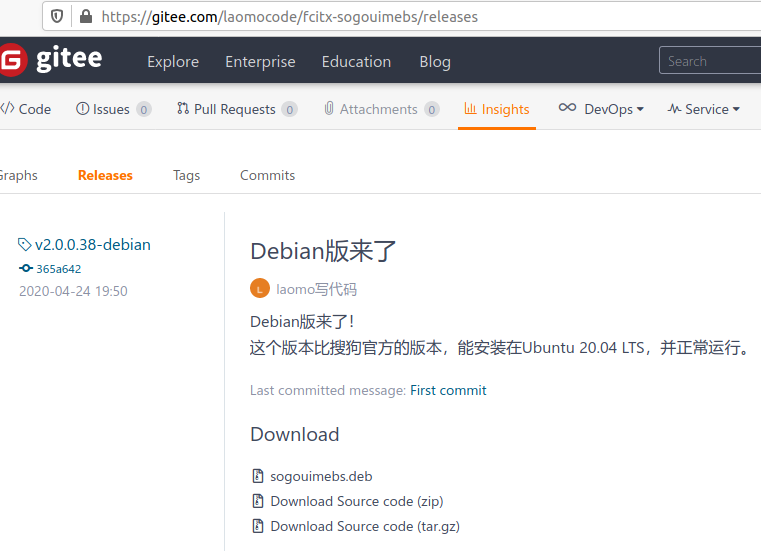Open the Debian版来了 release title
The height and width of the screenshot is (551, 761).
point(323,251)
